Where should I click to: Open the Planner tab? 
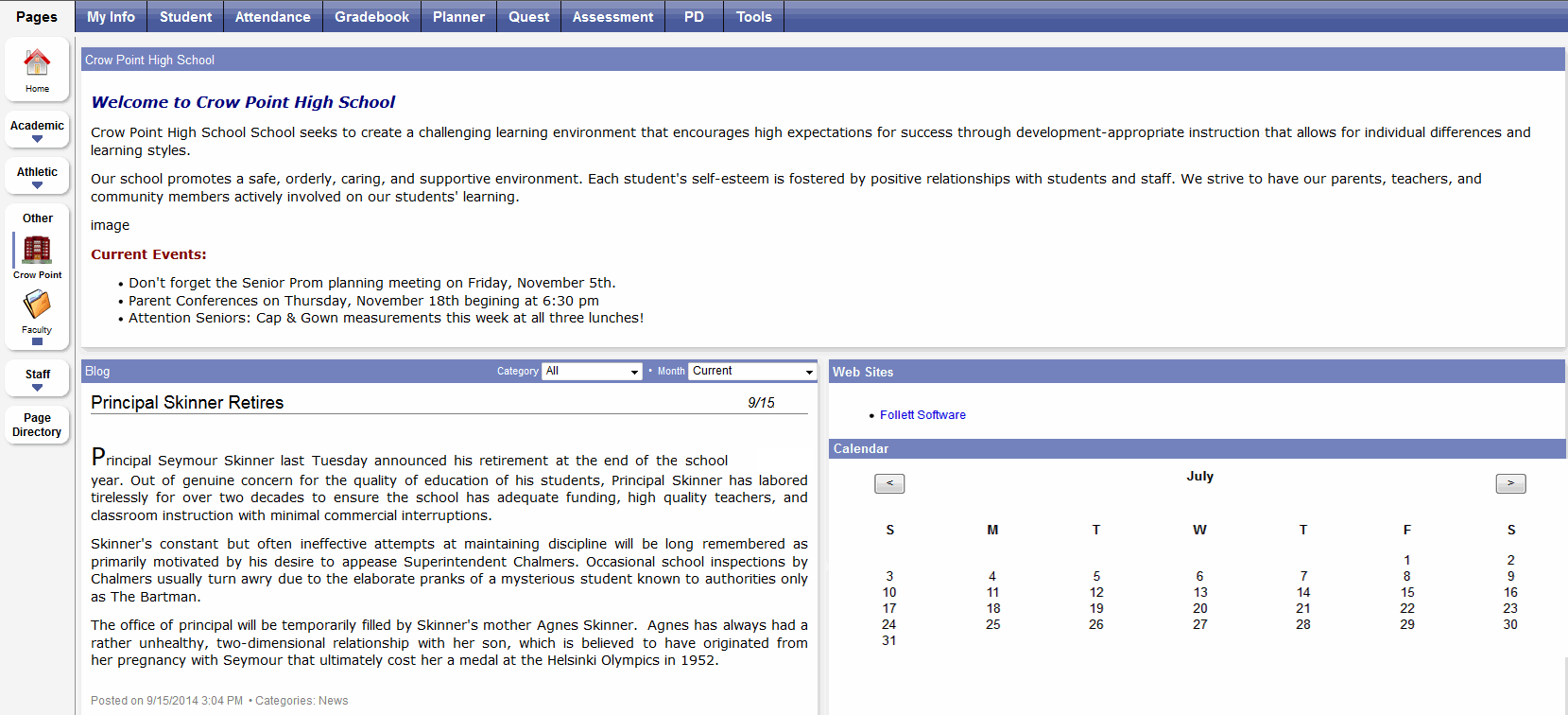point(458,16)
